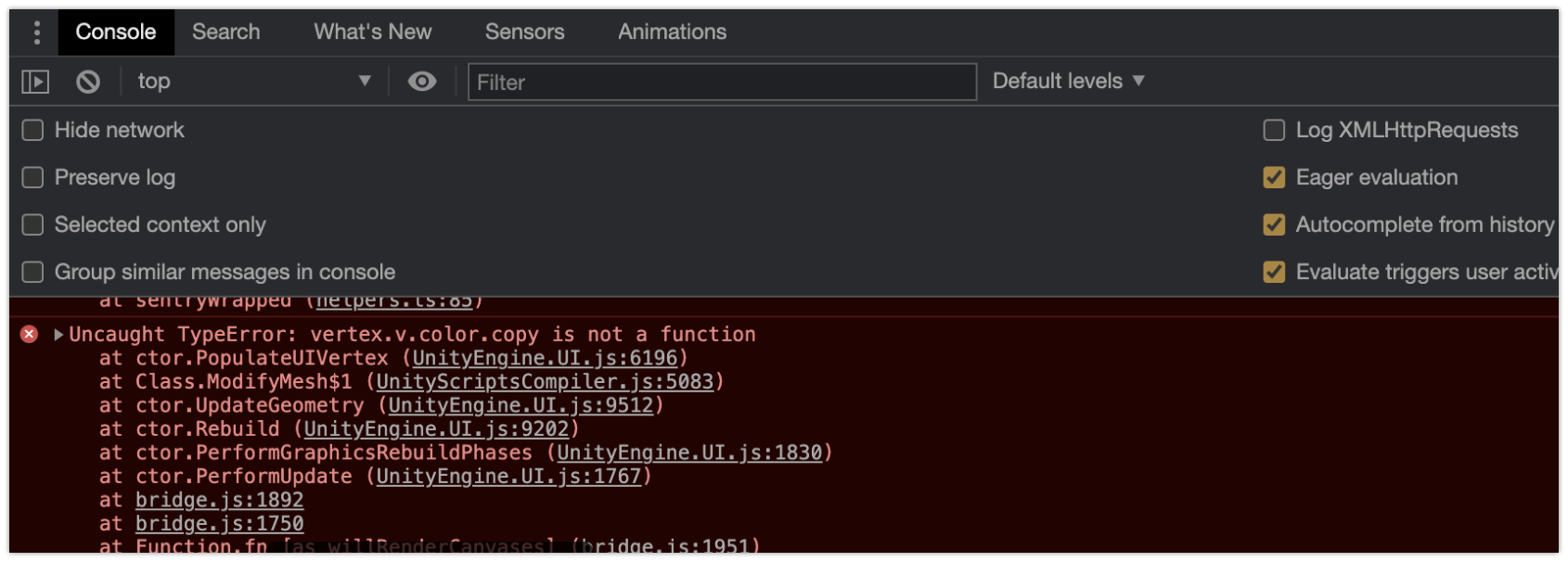This screenshot has width=1568, height=562.
Task: Focus the console Filter input field
Action: pyautogui.click(x=722, y=82)
